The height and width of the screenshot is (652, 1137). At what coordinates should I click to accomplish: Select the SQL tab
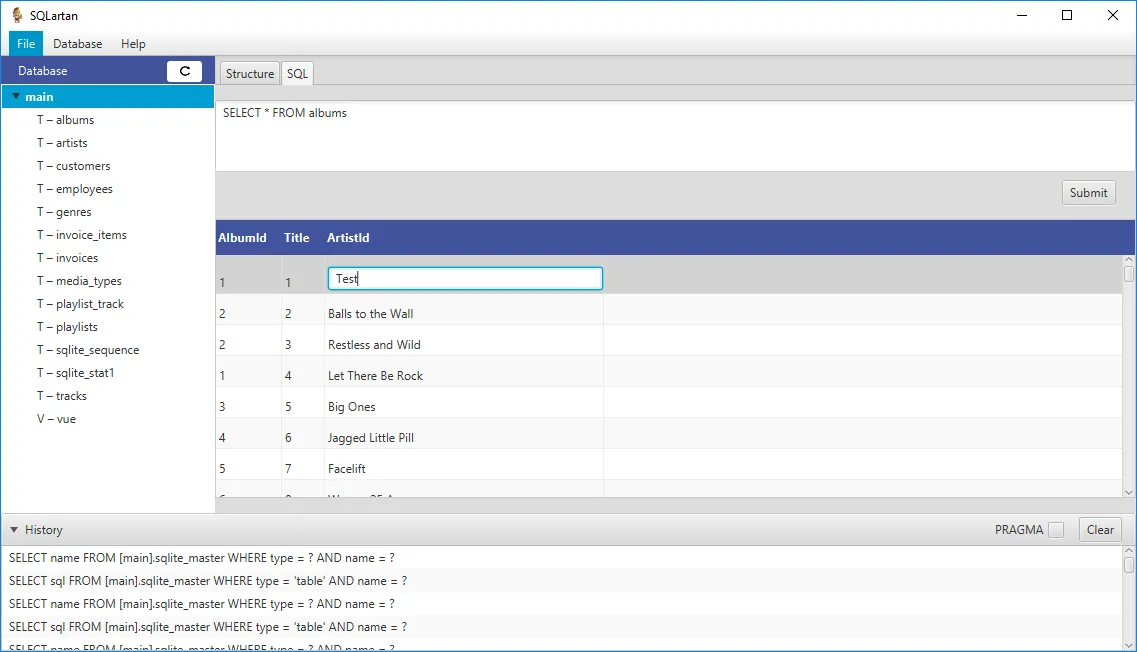(297, 73)
